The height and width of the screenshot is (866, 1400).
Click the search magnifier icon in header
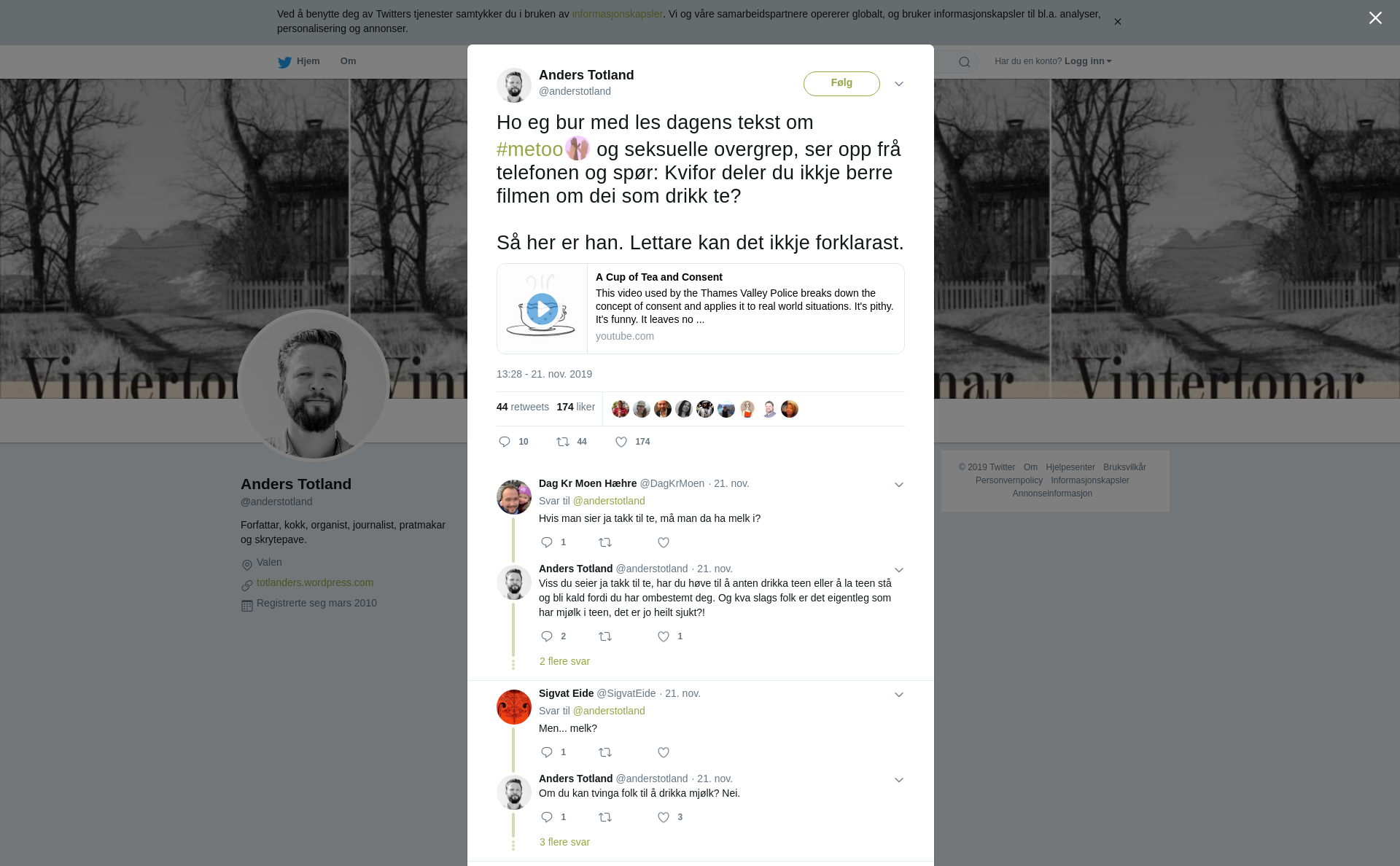pyautogui.click(x=965, y=62)
